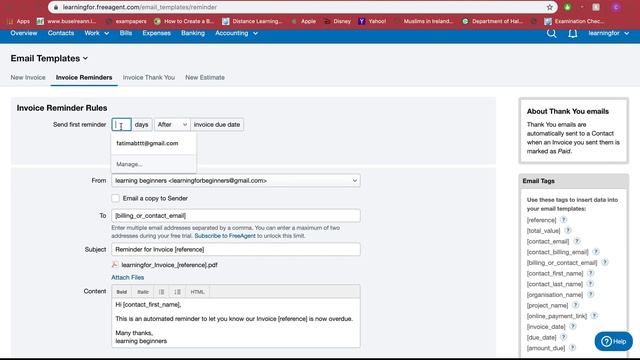
Task: Open help for the [due_date] tag
Action: click(563, 337)
